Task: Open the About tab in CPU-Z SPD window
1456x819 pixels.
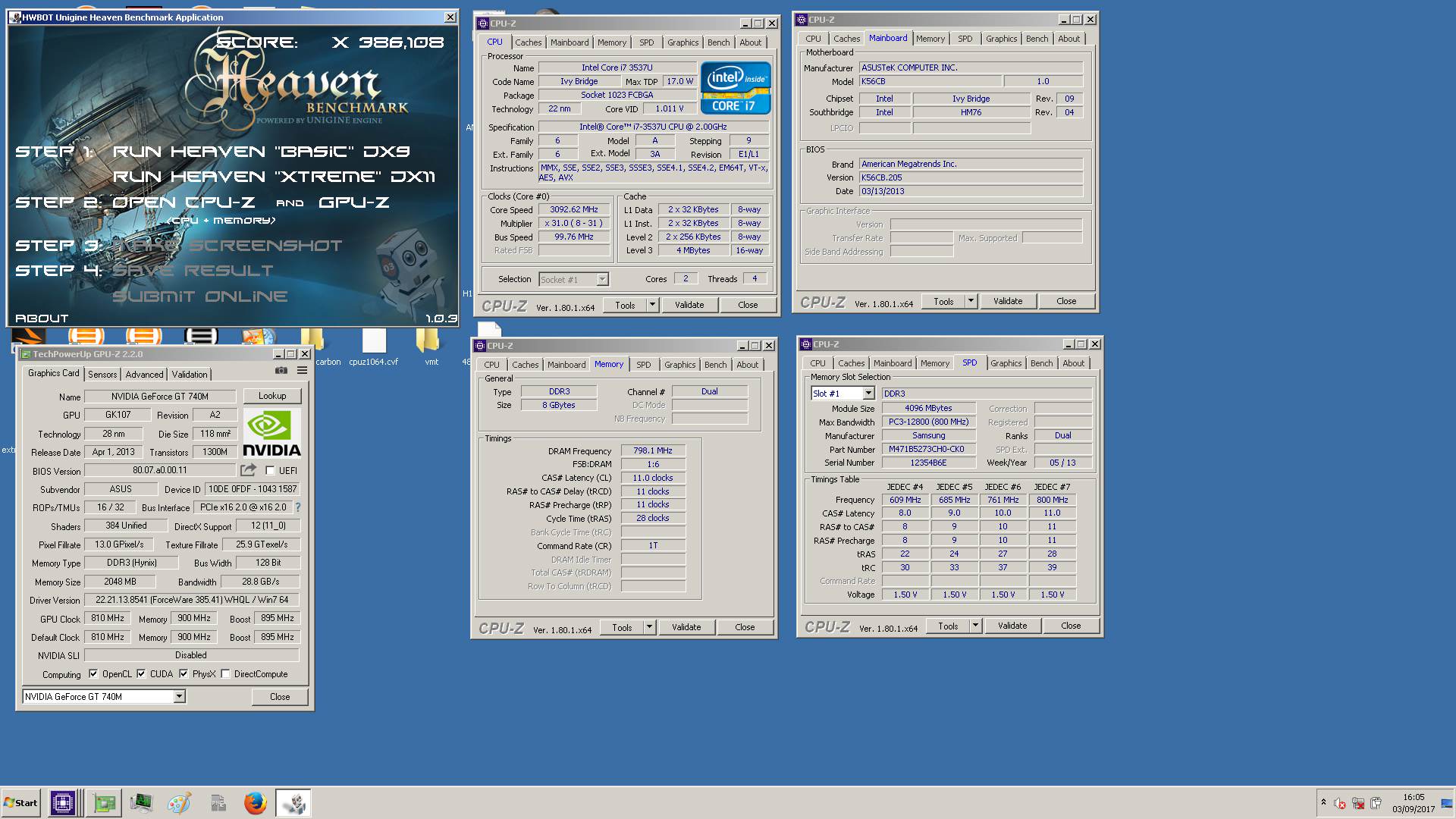Action: point(1073,363)
